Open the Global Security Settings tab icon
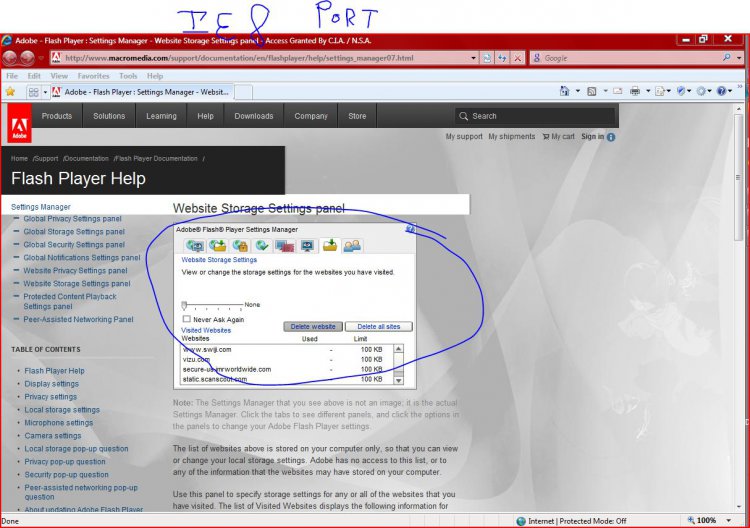Viewport: 750px width, 528px height. [x=240, y=246]
